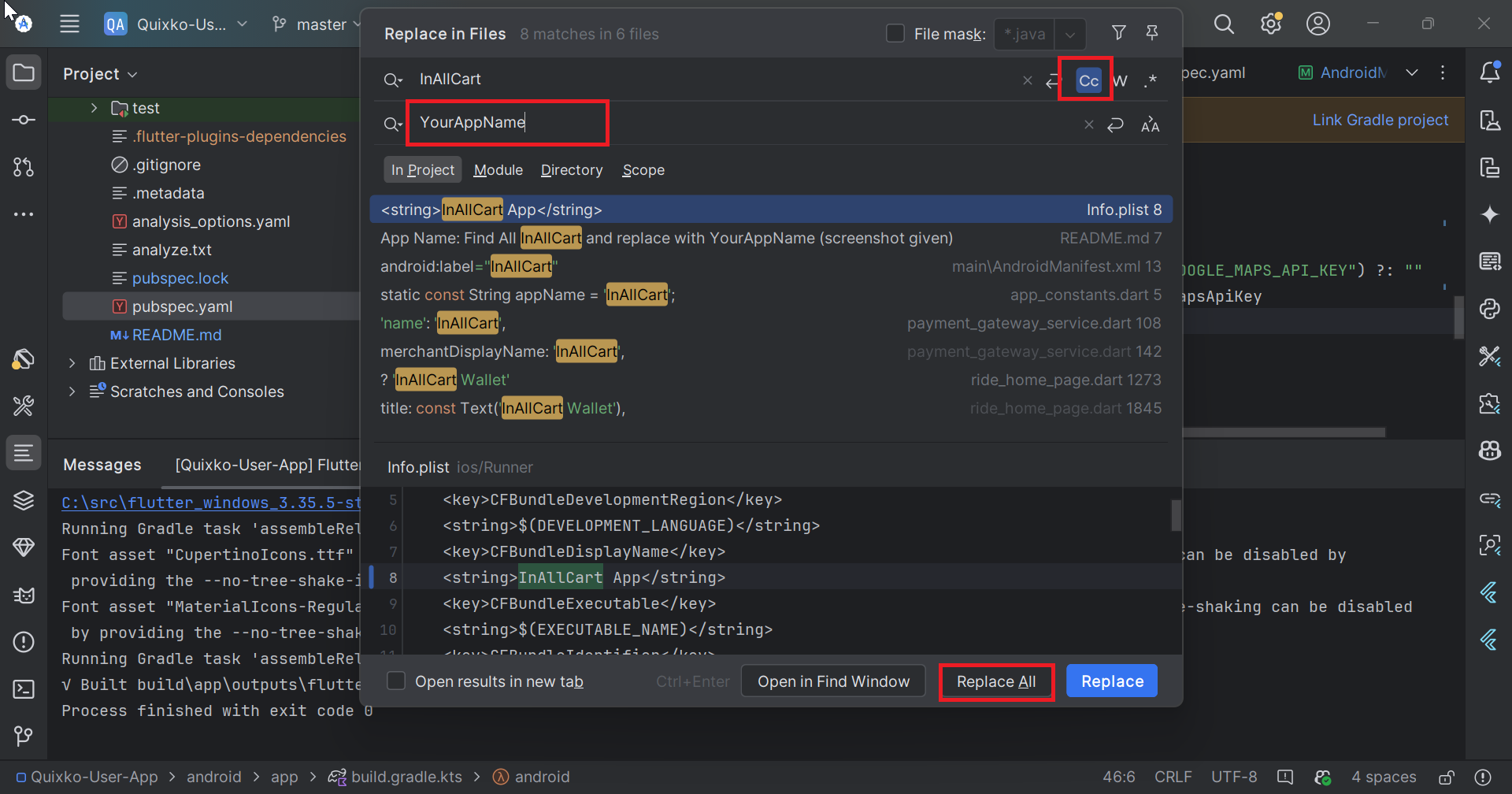
Task: Open the Commit tool window icon
Action: [24, 120]
